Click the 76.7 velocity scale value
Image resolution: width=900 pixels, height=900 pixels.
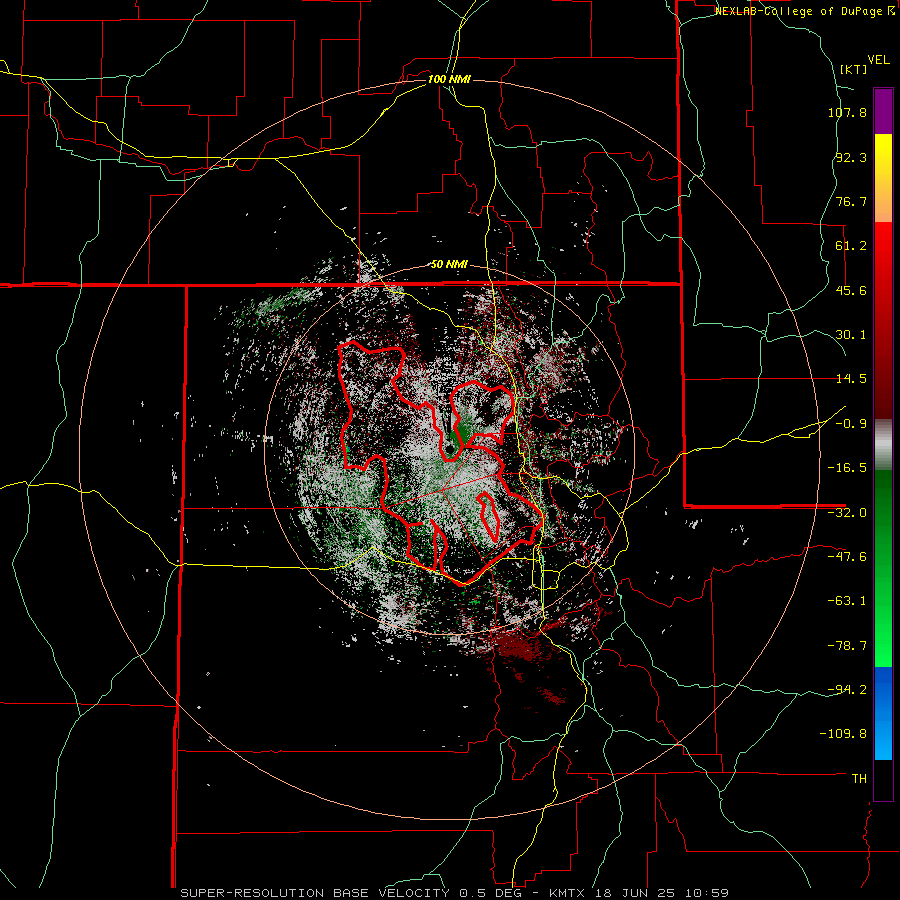tap(851, 201)
